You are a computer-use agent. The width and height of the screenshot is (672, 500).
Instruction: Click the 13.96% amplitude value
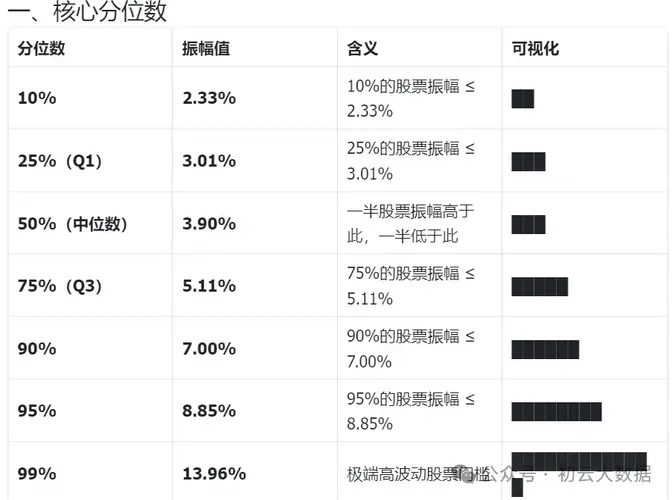click(214, 474)
